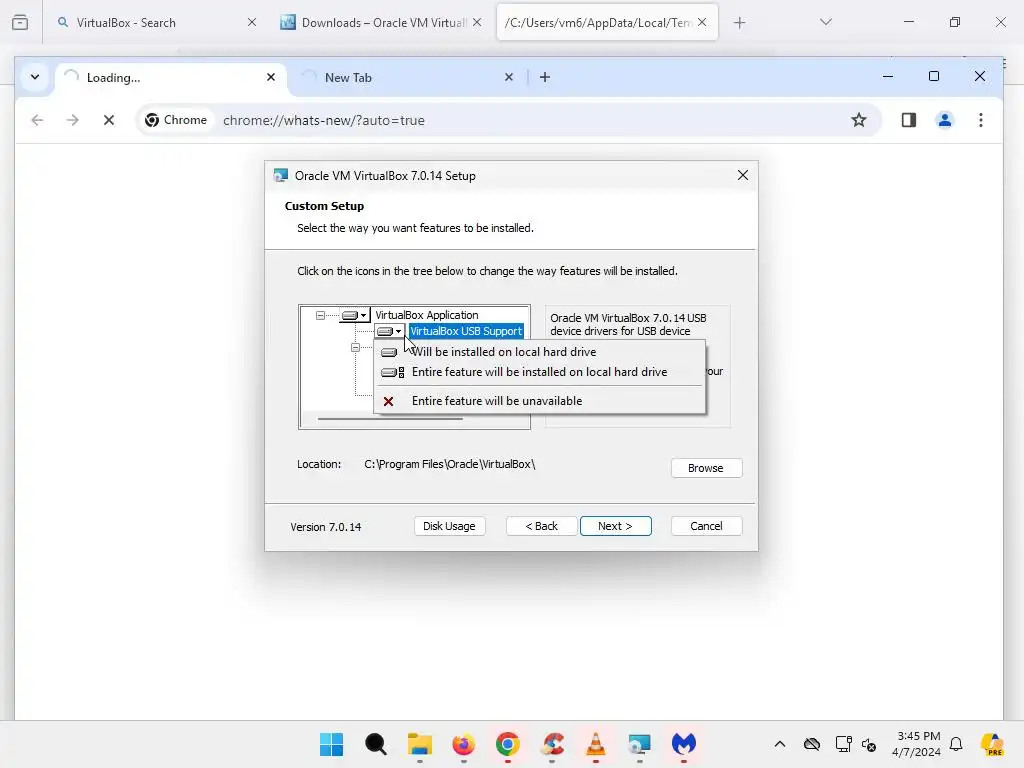This screenshot has height=768, width=1024.
Task: Open VLC media player from taskbar
Action: (x=596, y=744)
